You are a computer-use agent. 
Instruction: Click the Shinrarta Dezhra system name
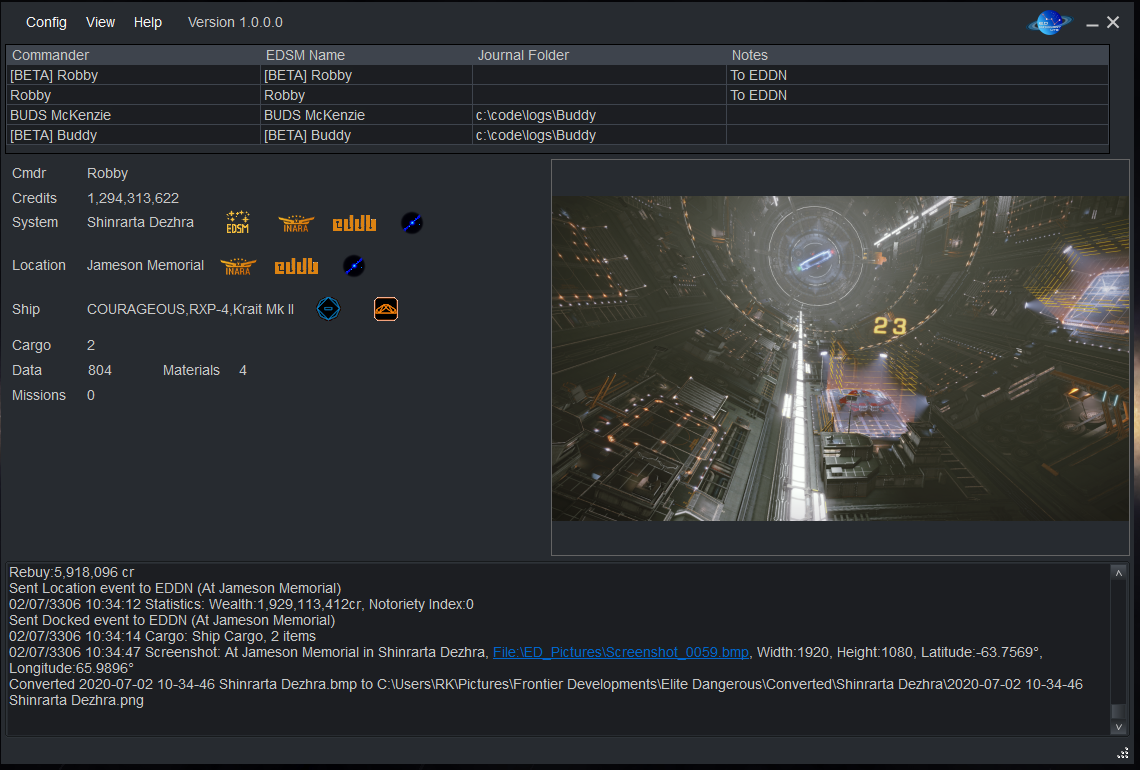pos(140,222)
